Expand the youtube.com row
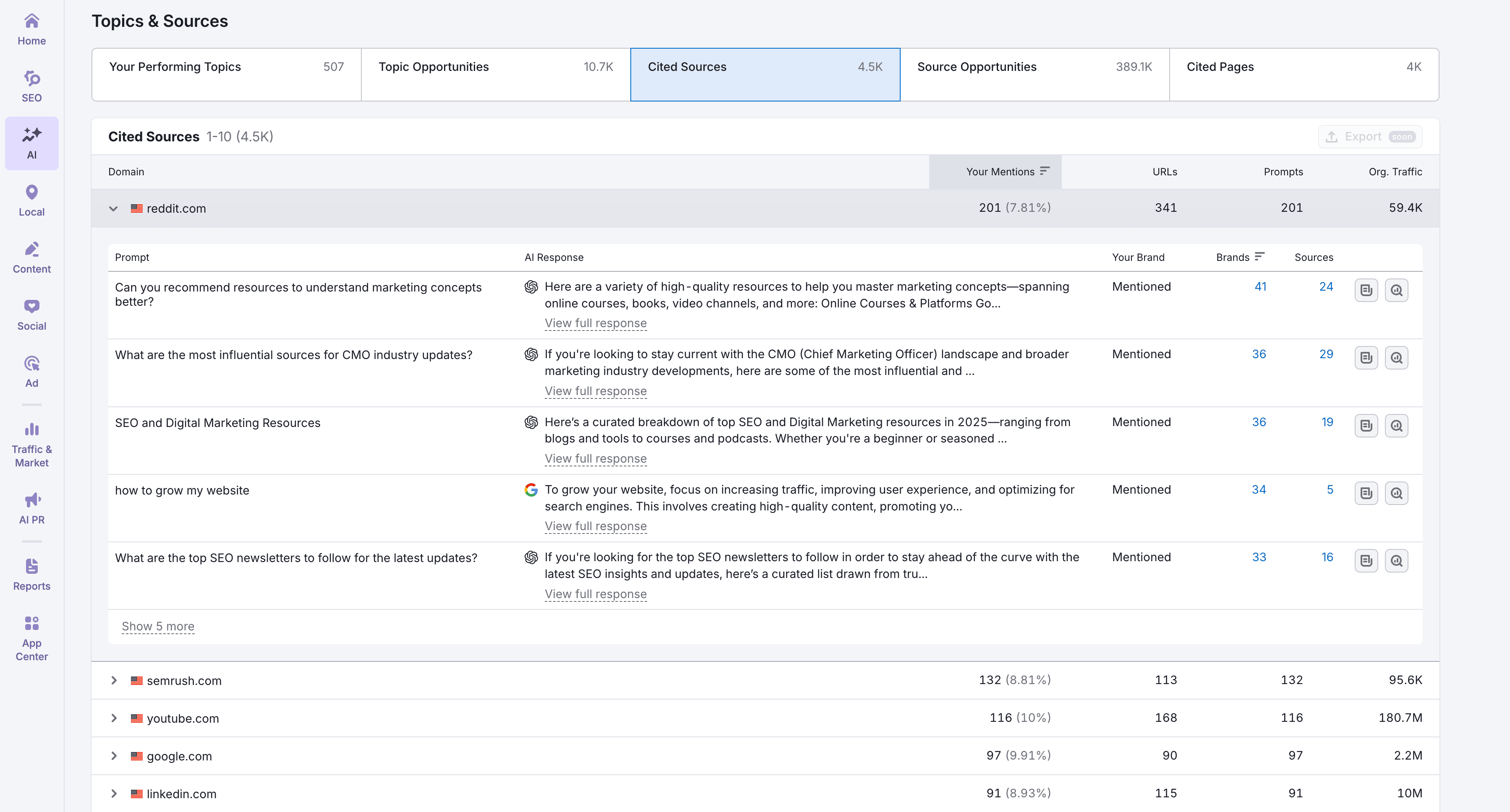Viewport: 1510px width, 812px height. [x=114, y=718]
